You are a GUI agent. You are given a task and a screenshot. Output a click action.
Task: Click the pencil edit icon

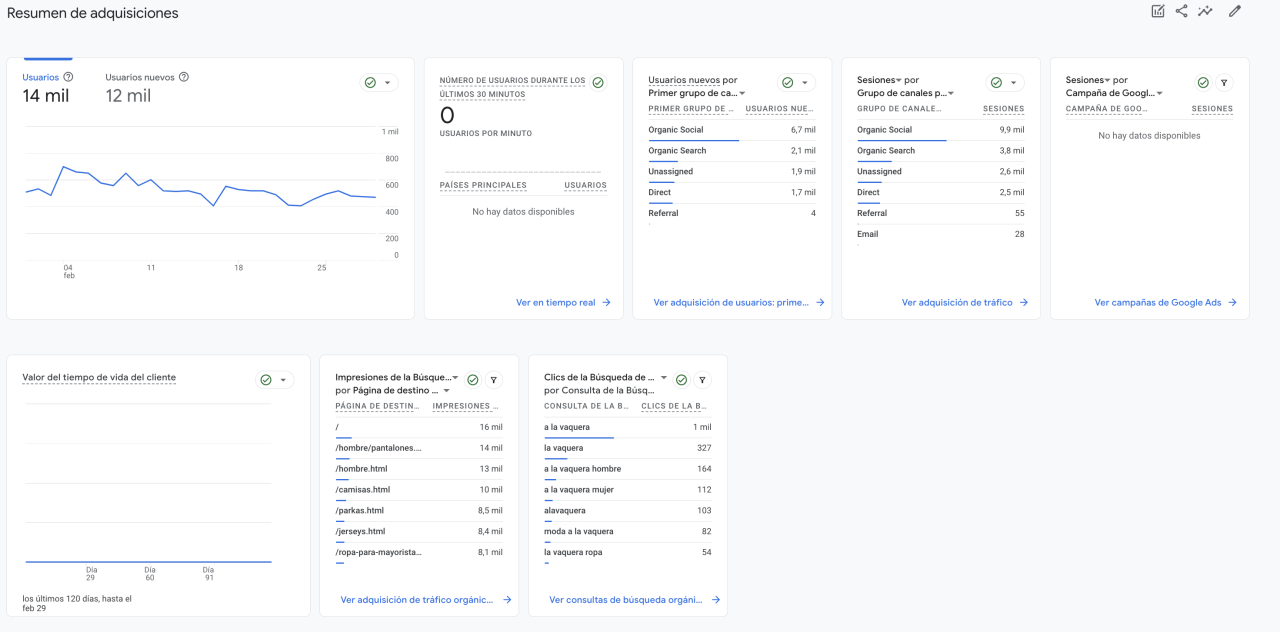1235,11
